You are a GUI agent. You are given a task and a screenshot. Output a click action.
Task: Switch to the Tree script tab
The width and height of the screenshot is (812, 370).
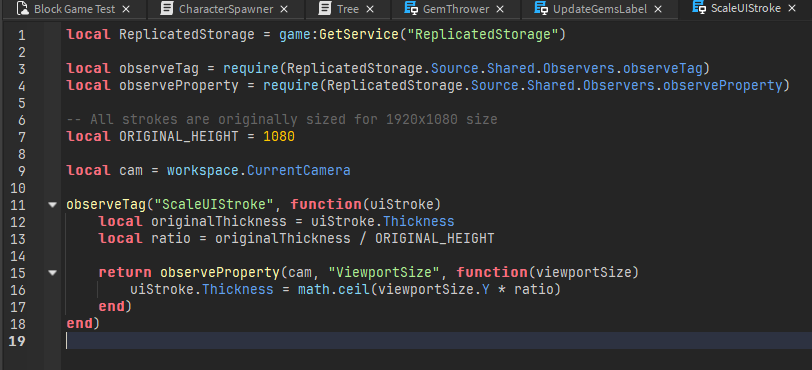click(346, 9)
